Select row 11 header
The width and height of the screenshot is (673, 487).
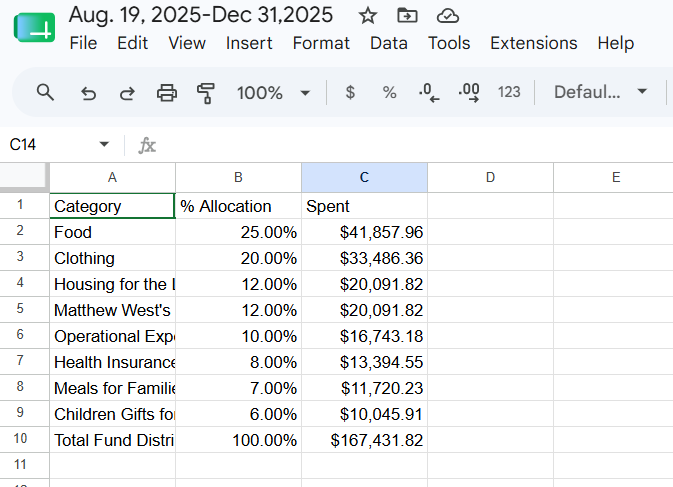pos(24,466)
